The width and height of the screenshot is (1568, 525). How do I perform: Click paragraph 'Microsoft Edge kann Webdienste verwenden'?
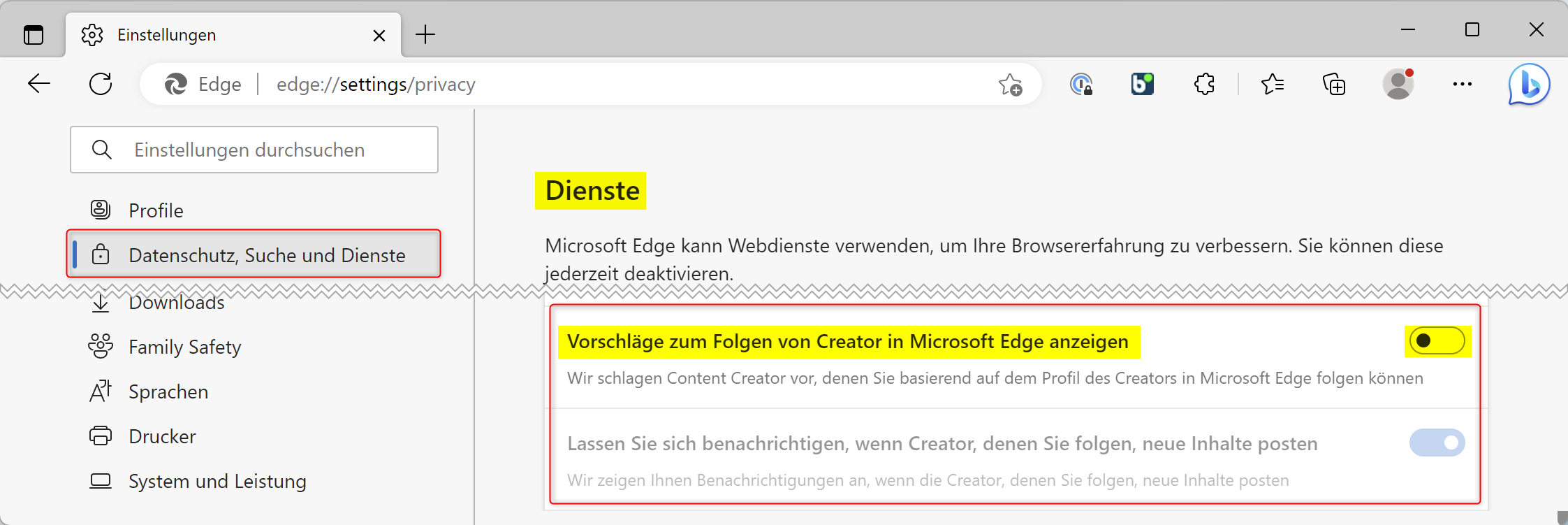(x=994, y=259)
